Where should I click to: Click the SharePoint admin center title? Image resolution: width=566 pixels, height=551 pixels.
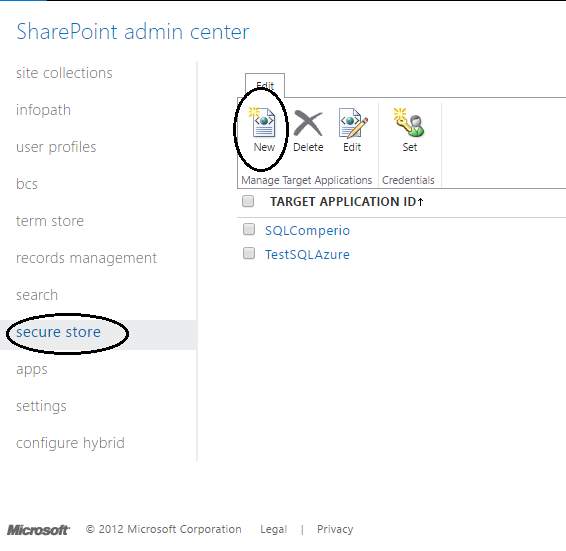pos(132,32)
